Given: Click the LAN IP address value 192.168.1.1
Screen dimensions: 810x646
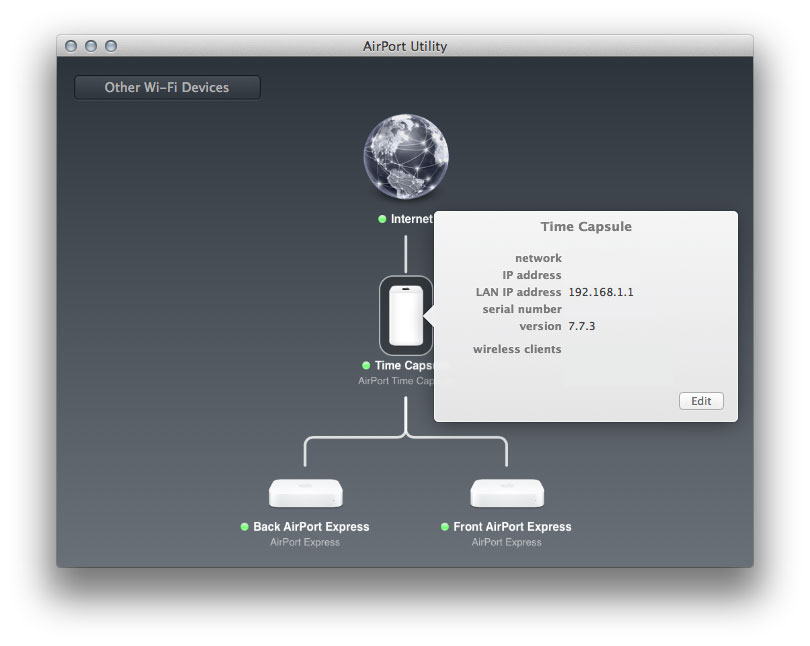Looking at the screenshot, I should point(601,292).
